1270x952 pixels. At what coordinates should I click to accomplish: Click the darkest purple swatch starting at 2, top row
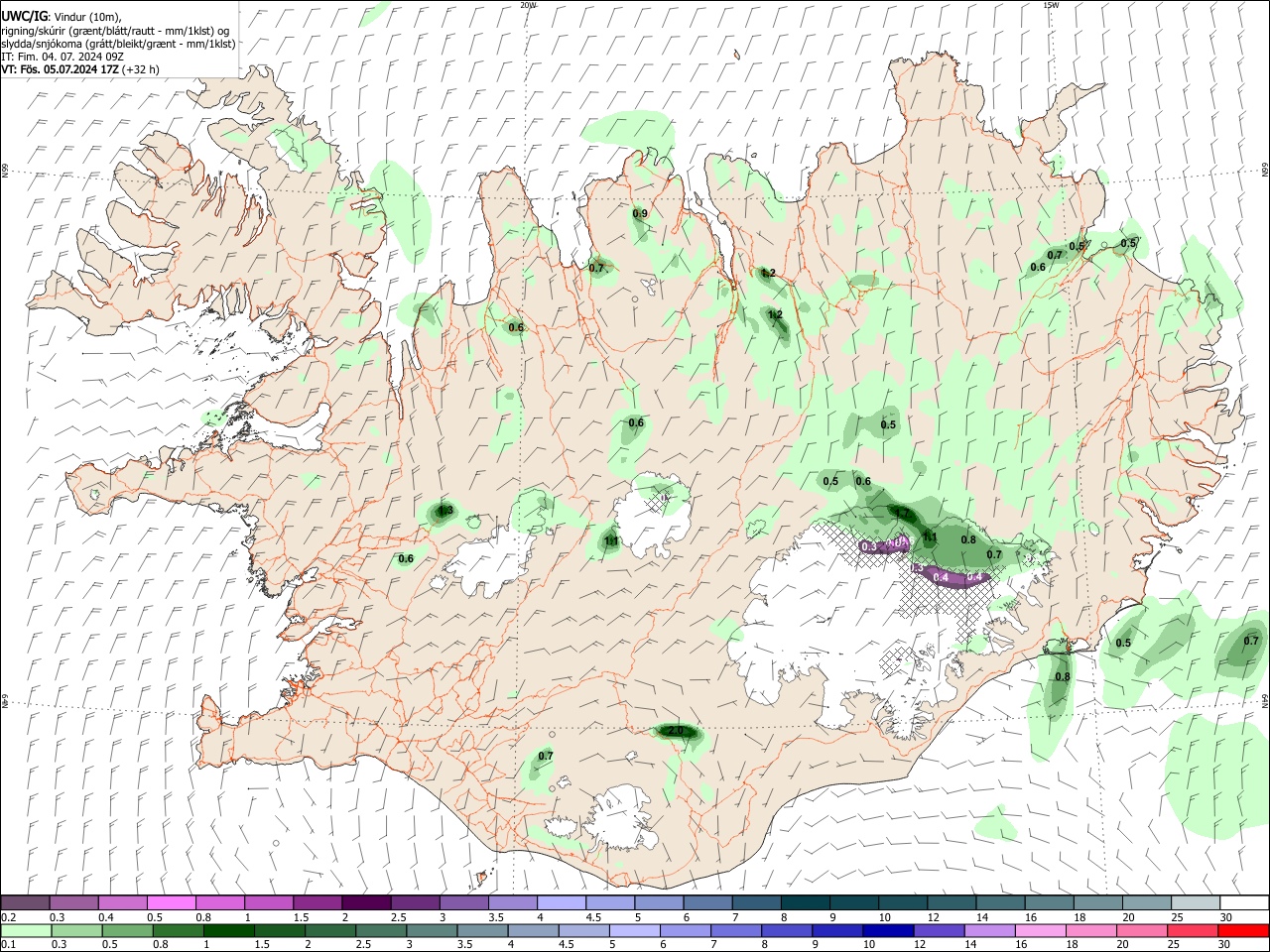coord(366,902)
